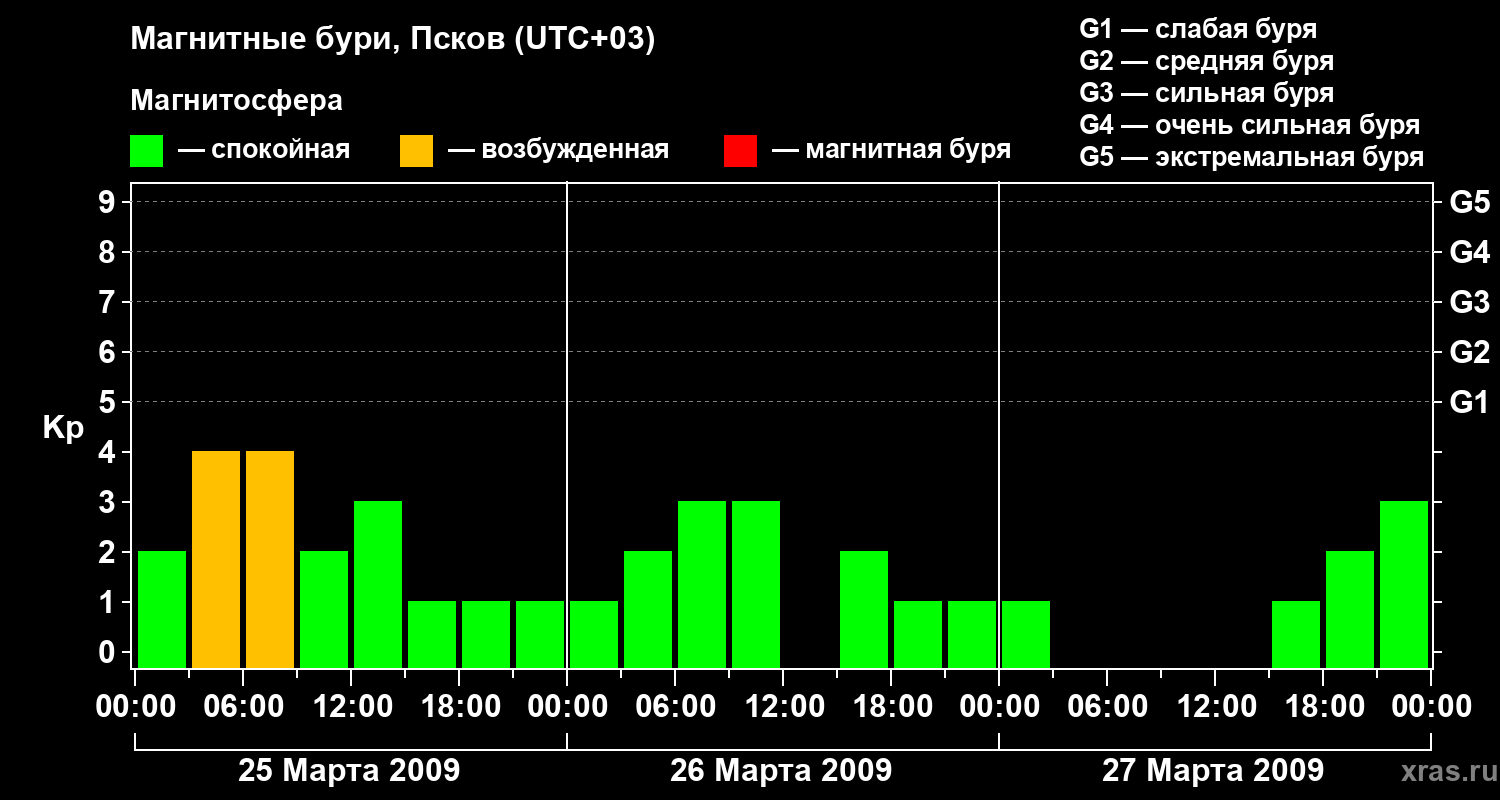Image resolution: width=1500 pixels, height=800 pixels.
Task: Click the '06:00' time label for 27 Марта
Action: (x=1107, y=706)
